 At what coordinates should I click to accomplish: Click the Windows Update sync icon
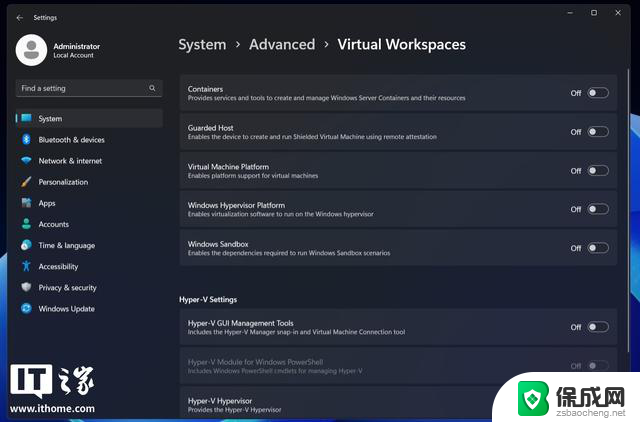(27, 309)
